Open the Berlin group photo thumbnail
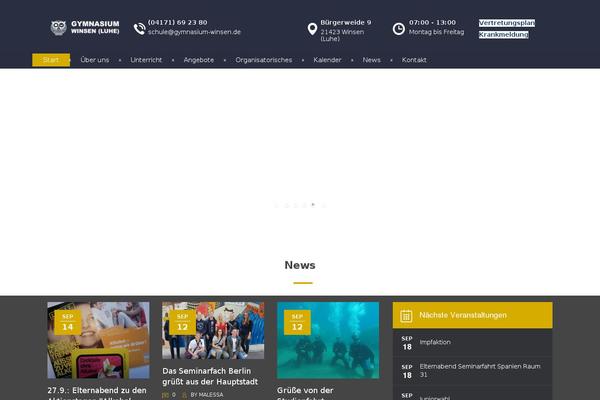 pos(213,330)
